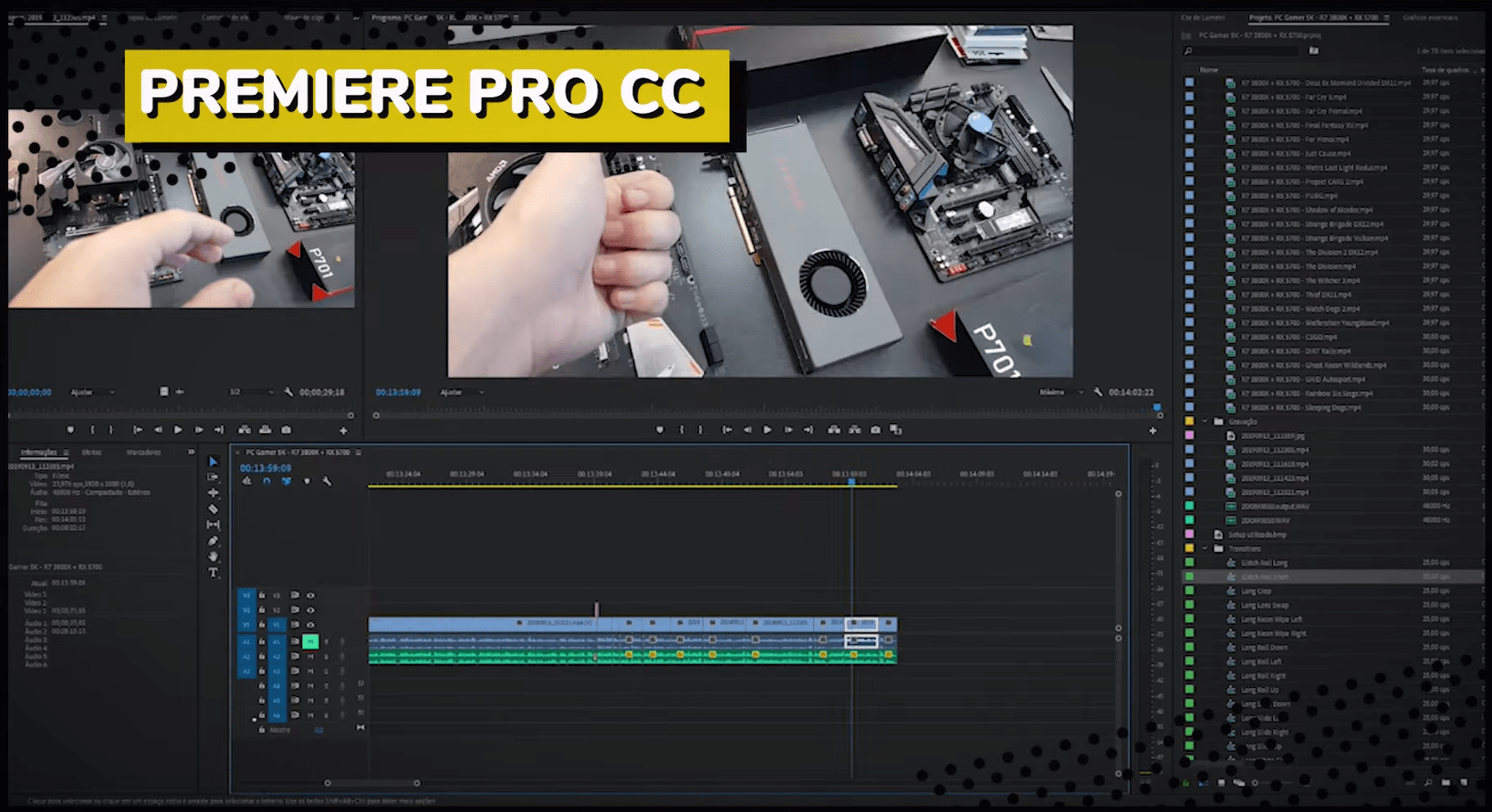Select the Ripple Edit tool
1492x812 pixels.
pos(214,493)
